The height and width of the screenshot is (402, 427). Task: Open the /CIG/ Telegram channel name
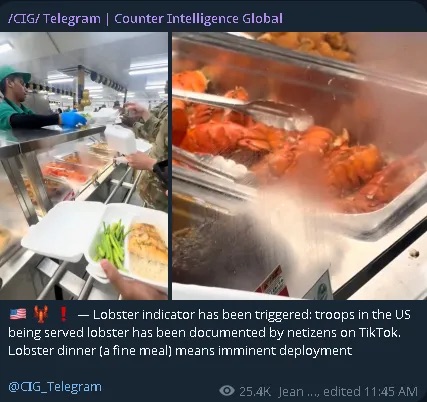(54, 18)
